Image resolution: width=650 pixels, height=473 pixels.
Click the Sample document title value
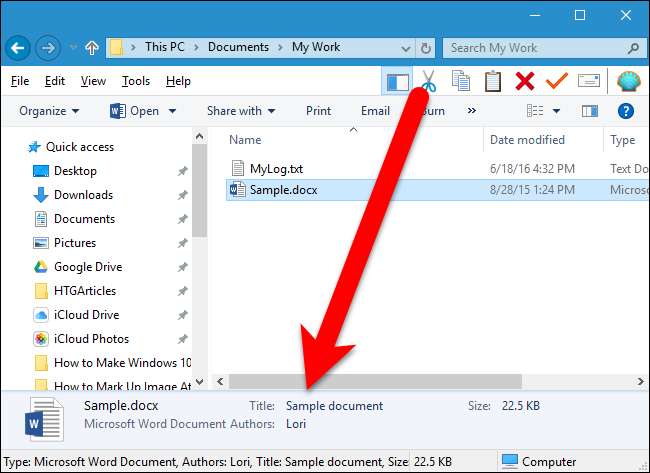(334, 406)
